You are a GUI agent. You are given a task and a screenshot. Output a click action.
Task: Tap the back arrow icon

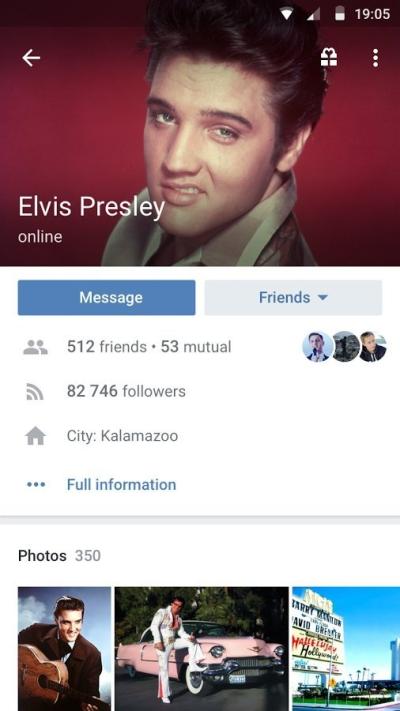[x=31, y=58]
